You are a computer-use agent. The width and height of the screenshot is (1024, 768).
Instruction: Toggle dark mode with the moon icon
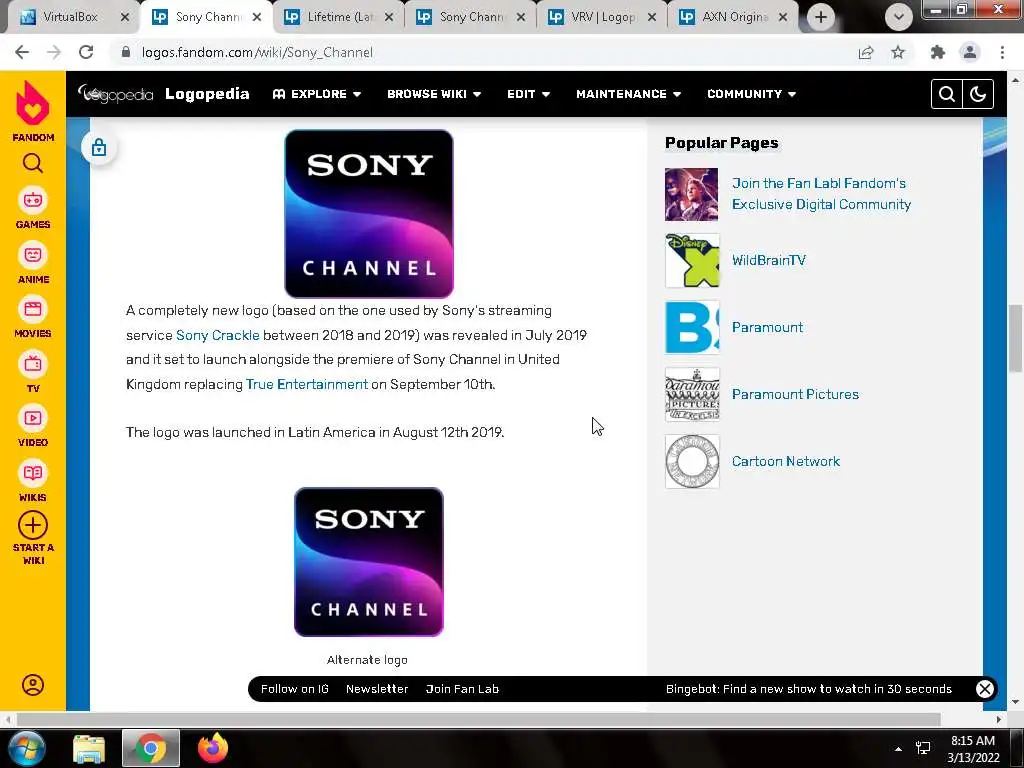coord(978,94)
